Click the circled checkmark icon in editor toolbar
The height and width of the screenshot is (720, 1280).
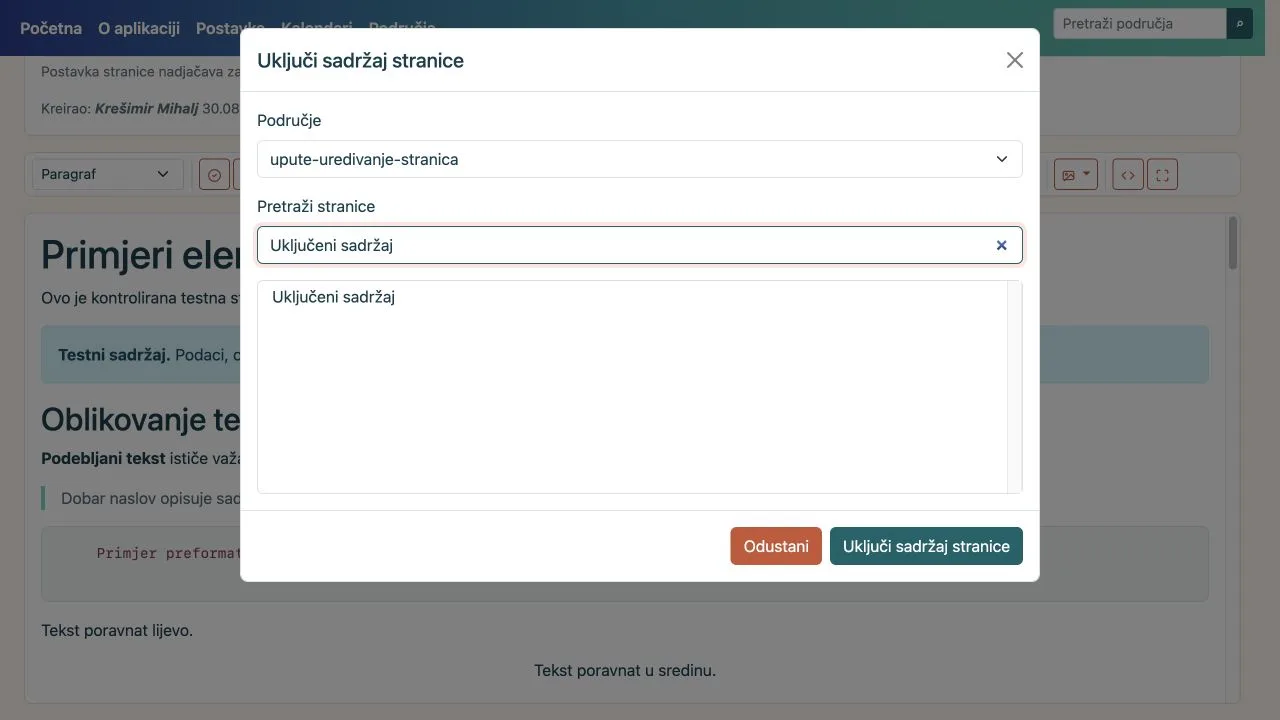click(x=214, y=175)
